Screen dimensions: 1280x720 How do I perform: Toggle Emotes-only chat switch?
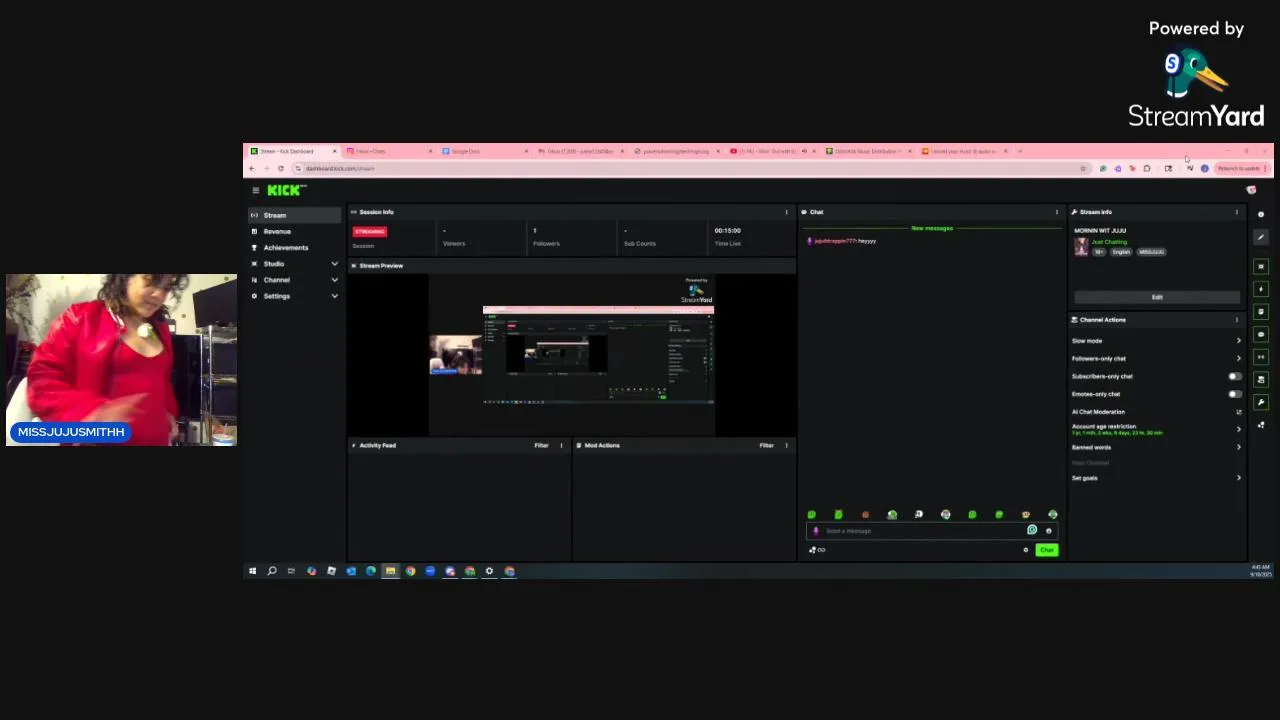tap(1235, 394)
